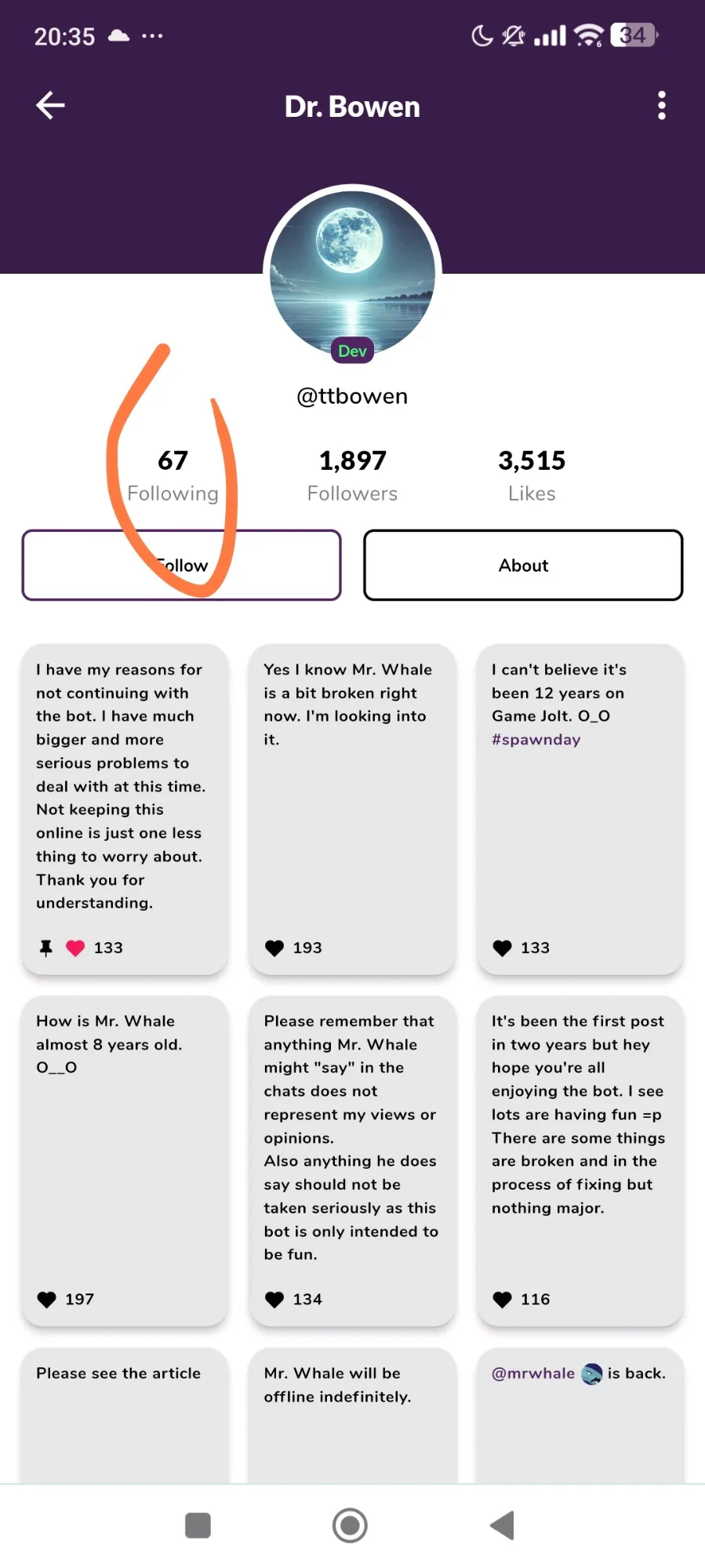705x1568 pixels.
Task: Heart the 'Please remember that' disclaimer post
Action: click(274, 1300)
